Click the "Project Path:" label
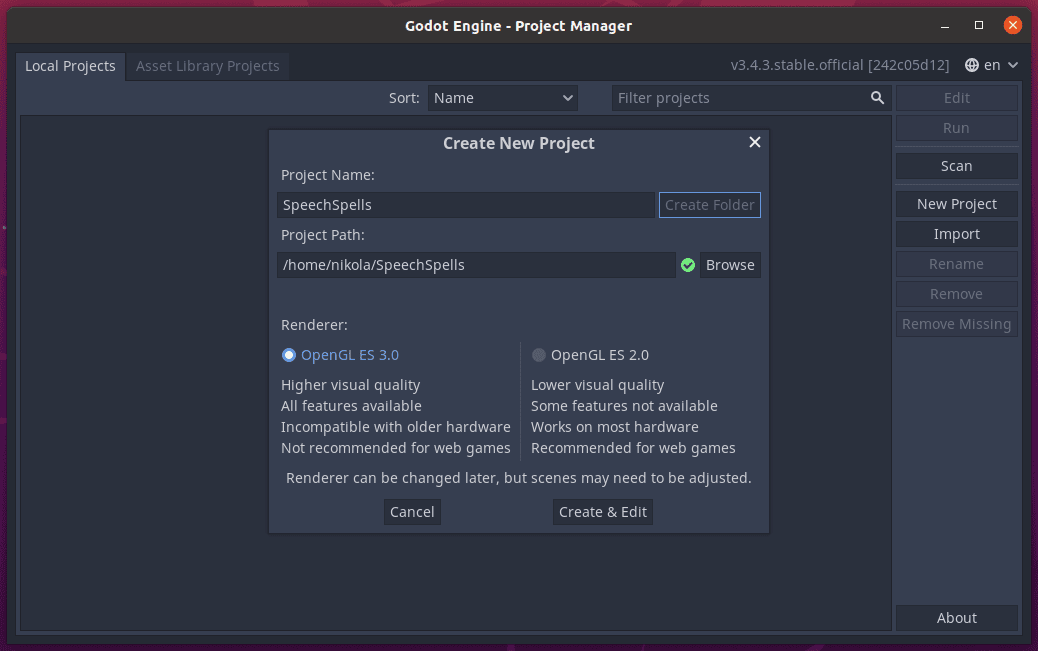 [322, 235]
